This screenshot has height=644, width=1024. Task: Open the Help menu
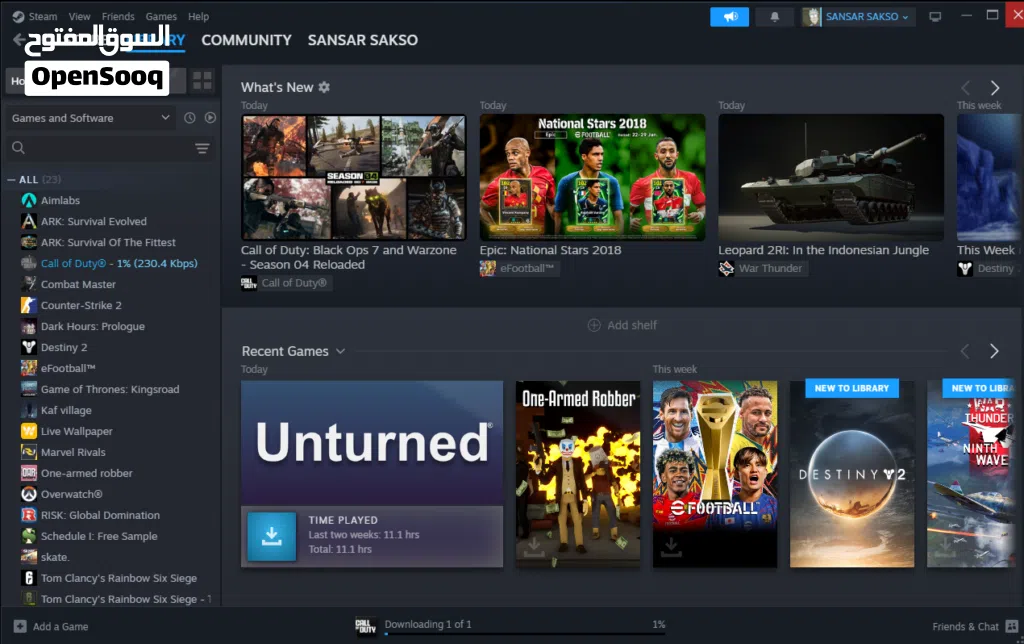pos(199,17)
